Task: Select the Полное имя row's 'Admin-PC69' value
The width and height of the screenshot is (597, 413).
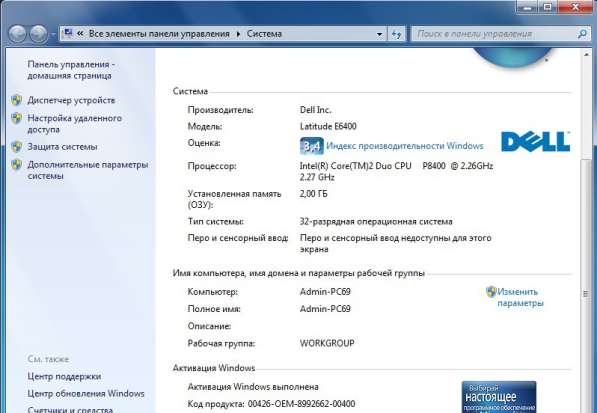Action: coord(325,309)
